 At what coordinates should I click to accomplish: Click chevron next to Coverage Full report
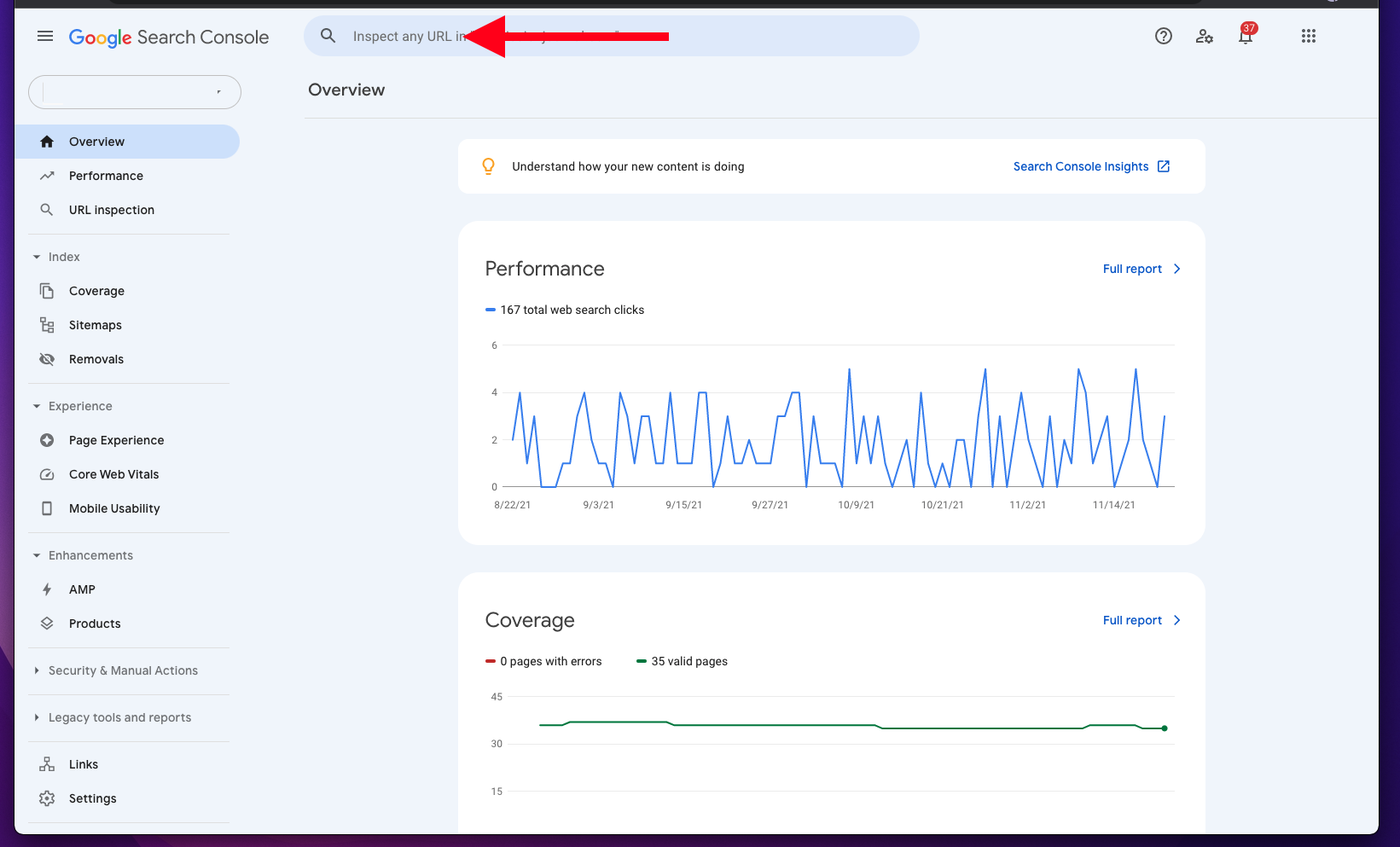pyautogui.click(x=1177, y=620)
